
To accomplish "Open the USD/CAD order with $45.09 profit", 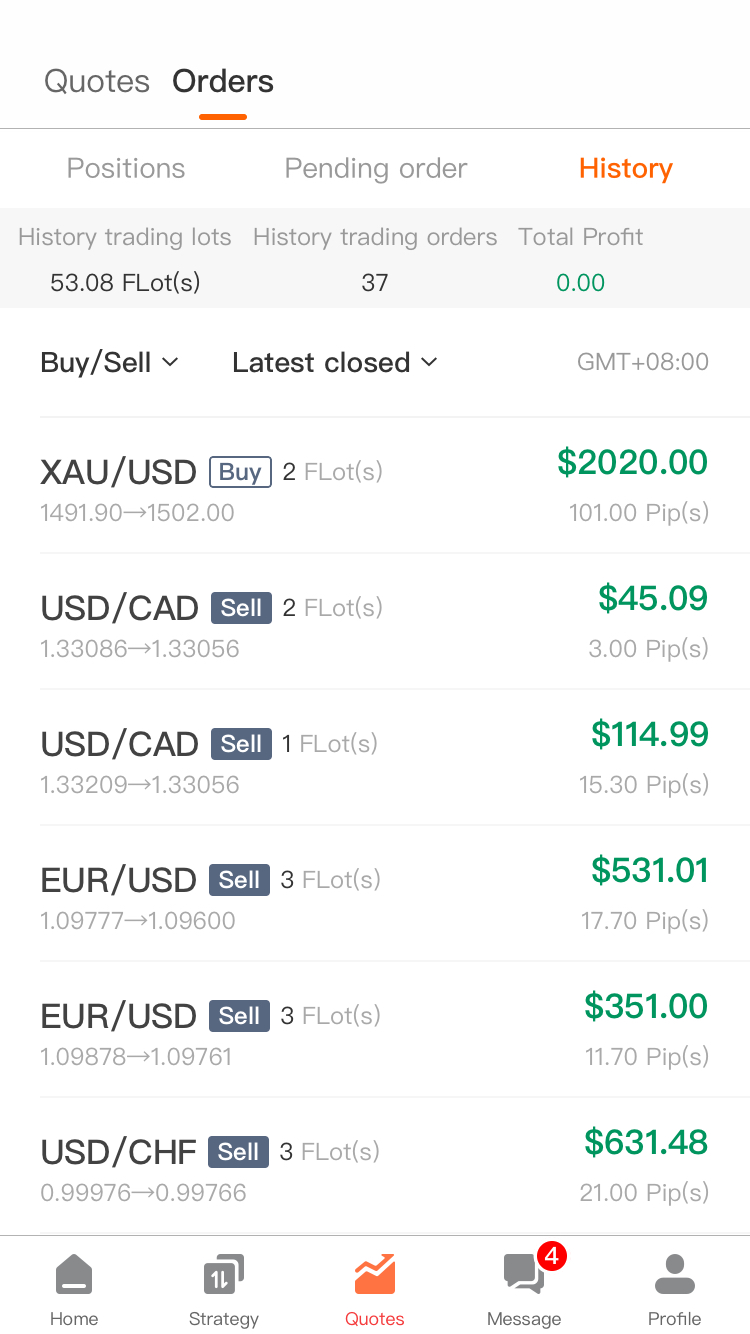I will (x=375, y=622).
